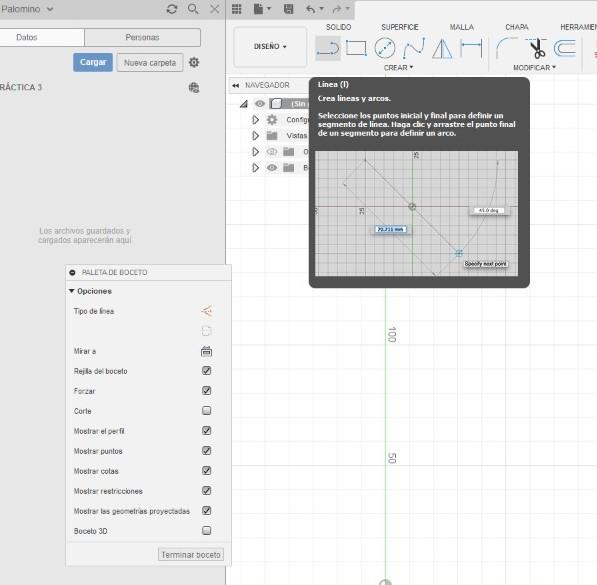Viewport: 597px width, 585px height.
Task: Collapse the Paleta de Boceto panel
Action: point(72,272)
